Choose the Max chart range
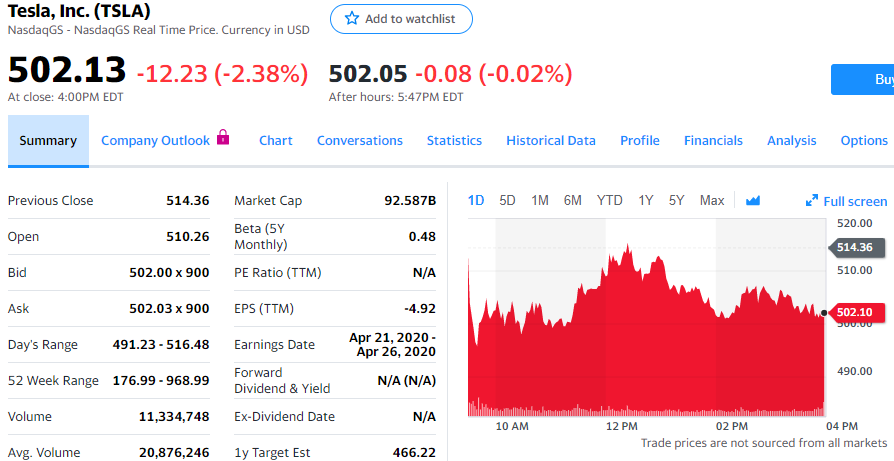Screen dimensions: 894x461 (712, 201)
